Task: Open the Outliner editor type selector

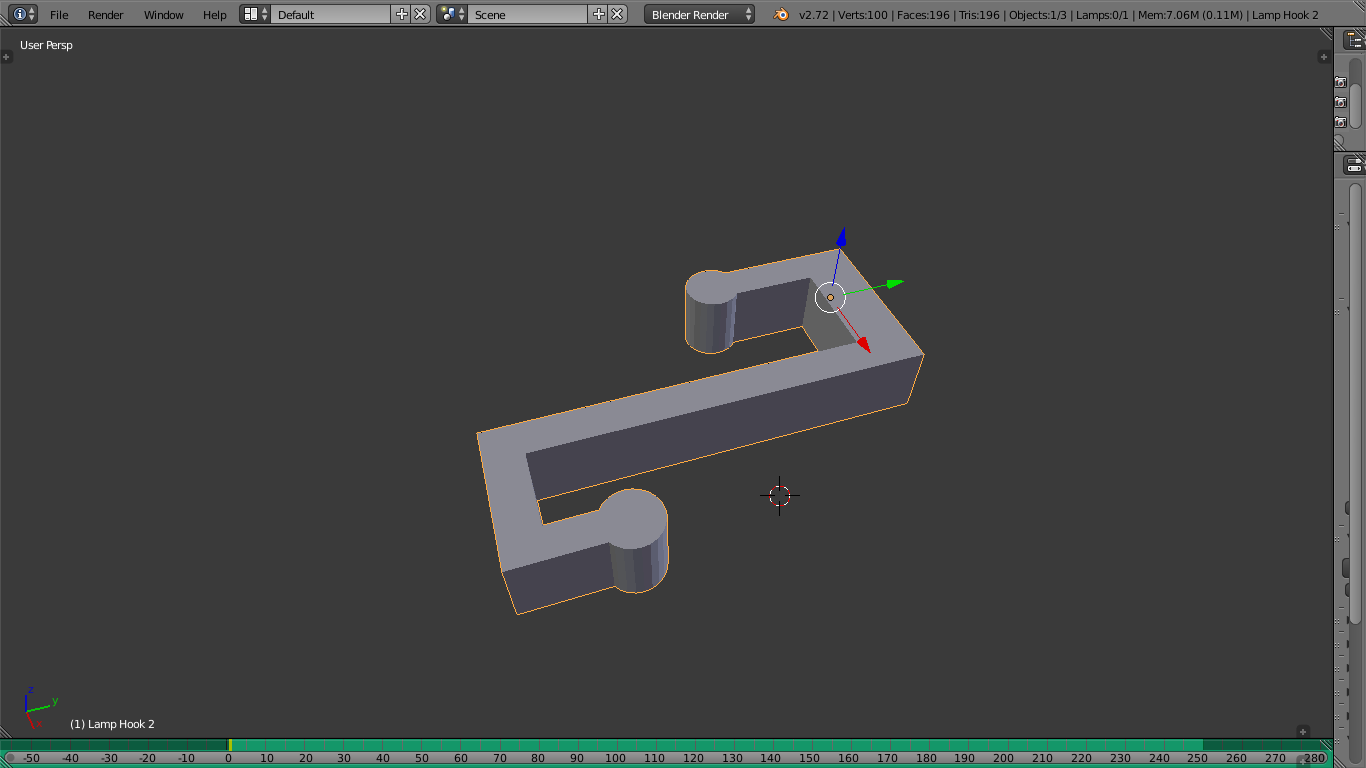Action: coord(1355,40)
